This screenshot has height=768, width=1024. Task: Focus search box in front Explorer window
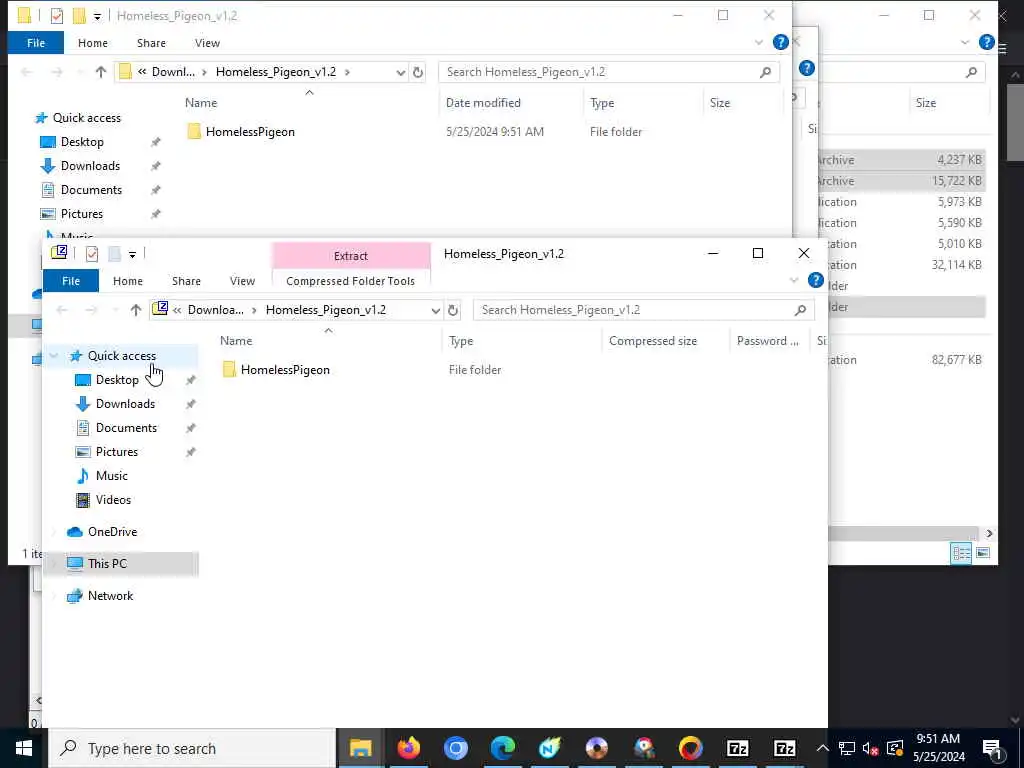pyautogui.click(x=643, y=310)
